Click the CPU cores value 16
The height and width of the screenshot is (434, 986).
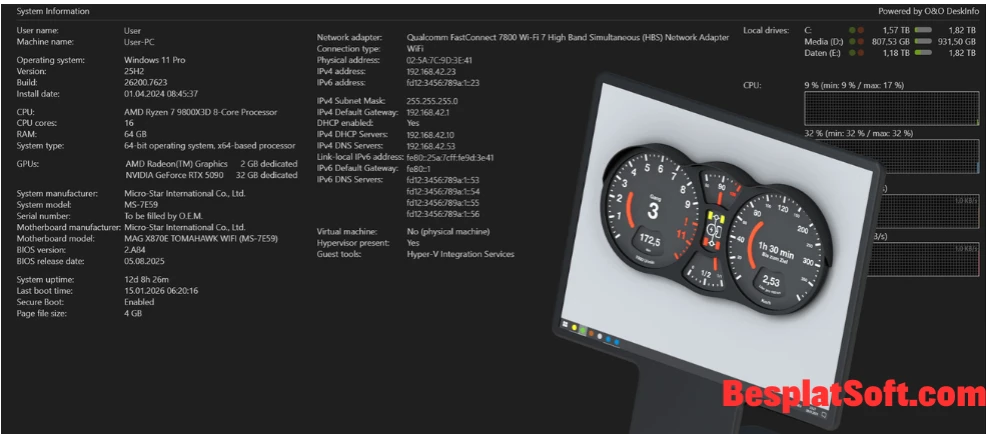(x=128, y=123)
